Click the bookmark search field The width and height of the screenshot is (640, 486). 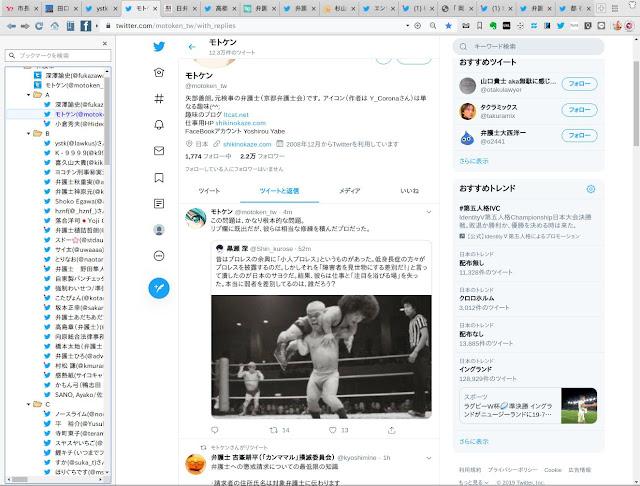(x=58, y=55)
